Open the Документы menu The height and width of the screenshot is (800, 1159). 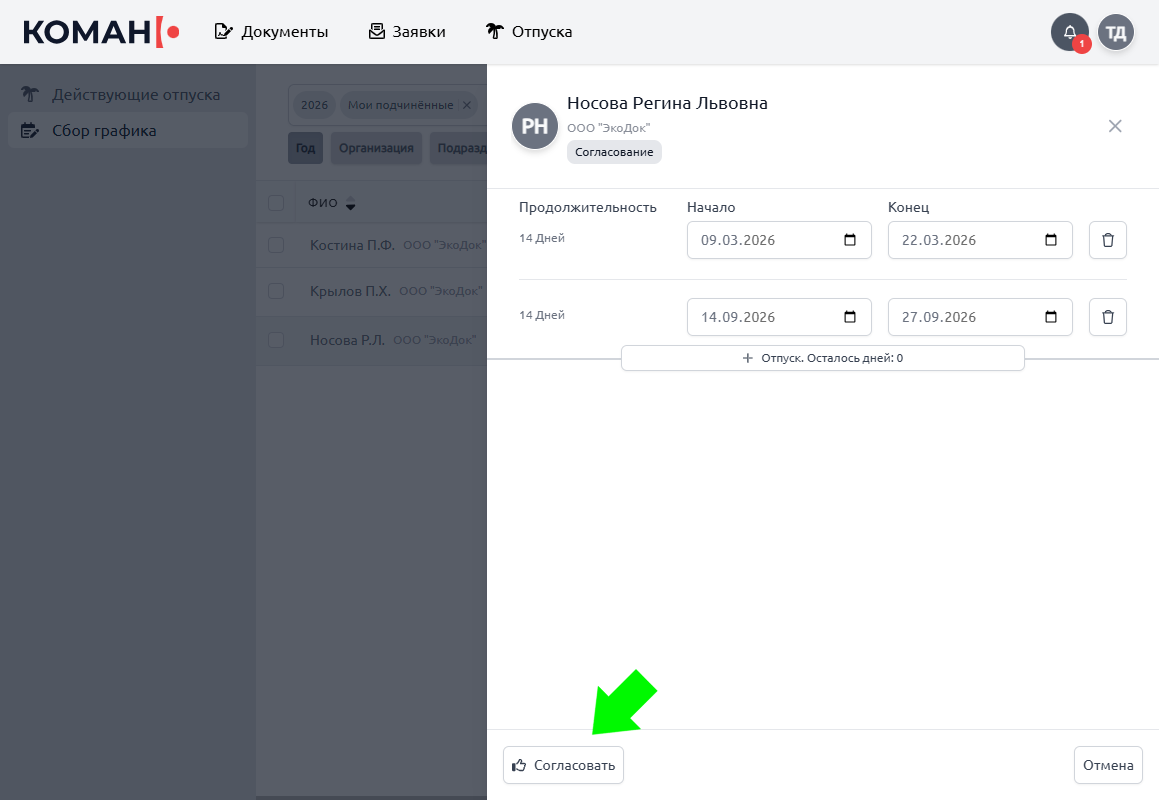(271, 32)
